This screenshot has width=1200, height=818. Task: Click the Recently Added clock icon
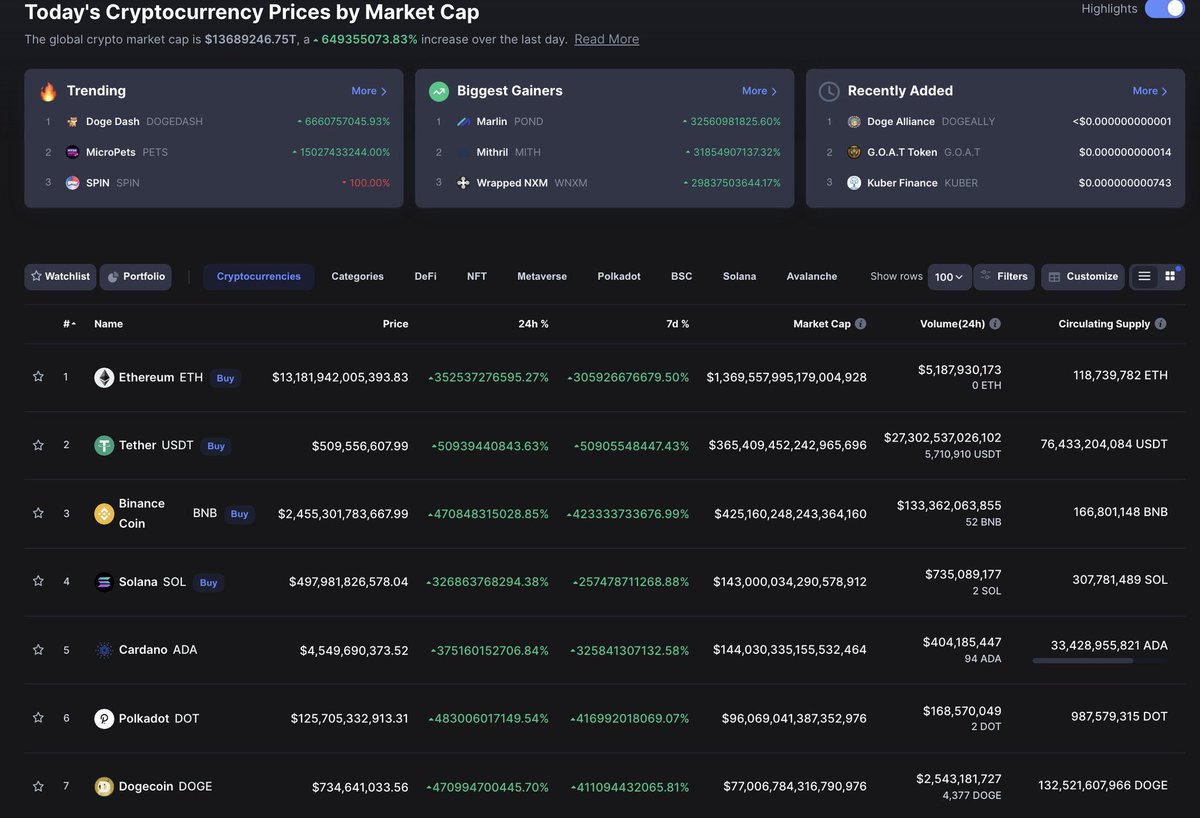tap(828, 91)
